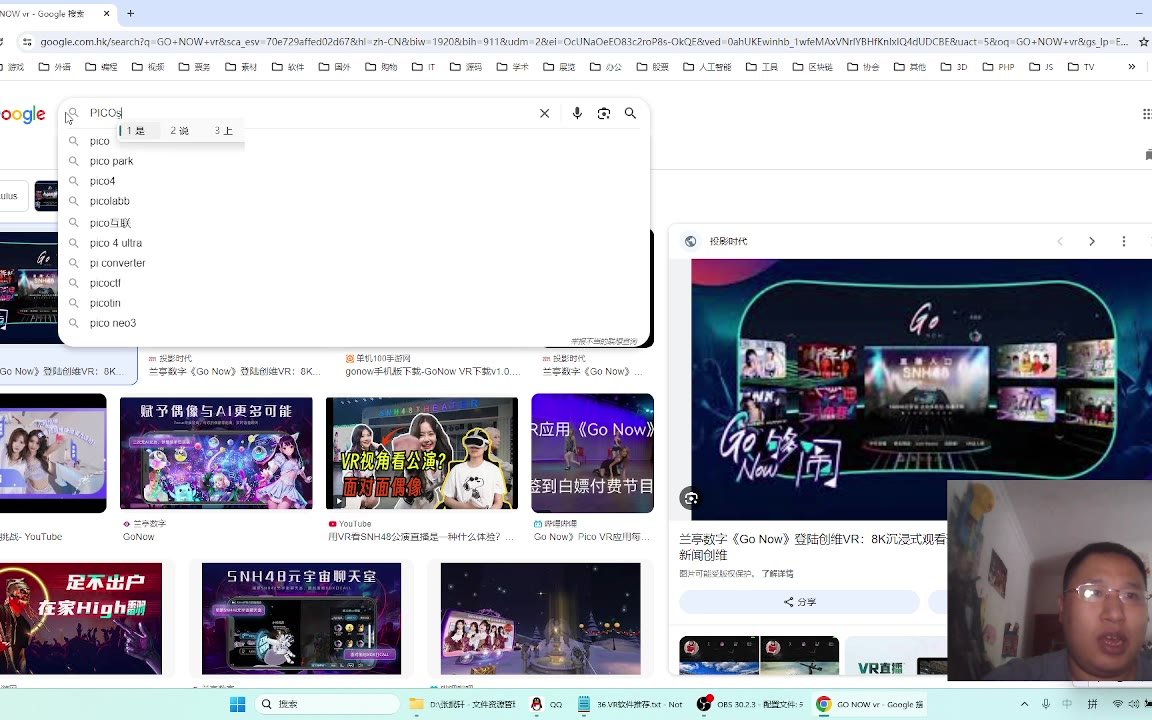The width and height of the screenshot is (1152, 720).
Task: Switch to Chrome GO NOW vr taskbar item
Action: pos(871,704)
